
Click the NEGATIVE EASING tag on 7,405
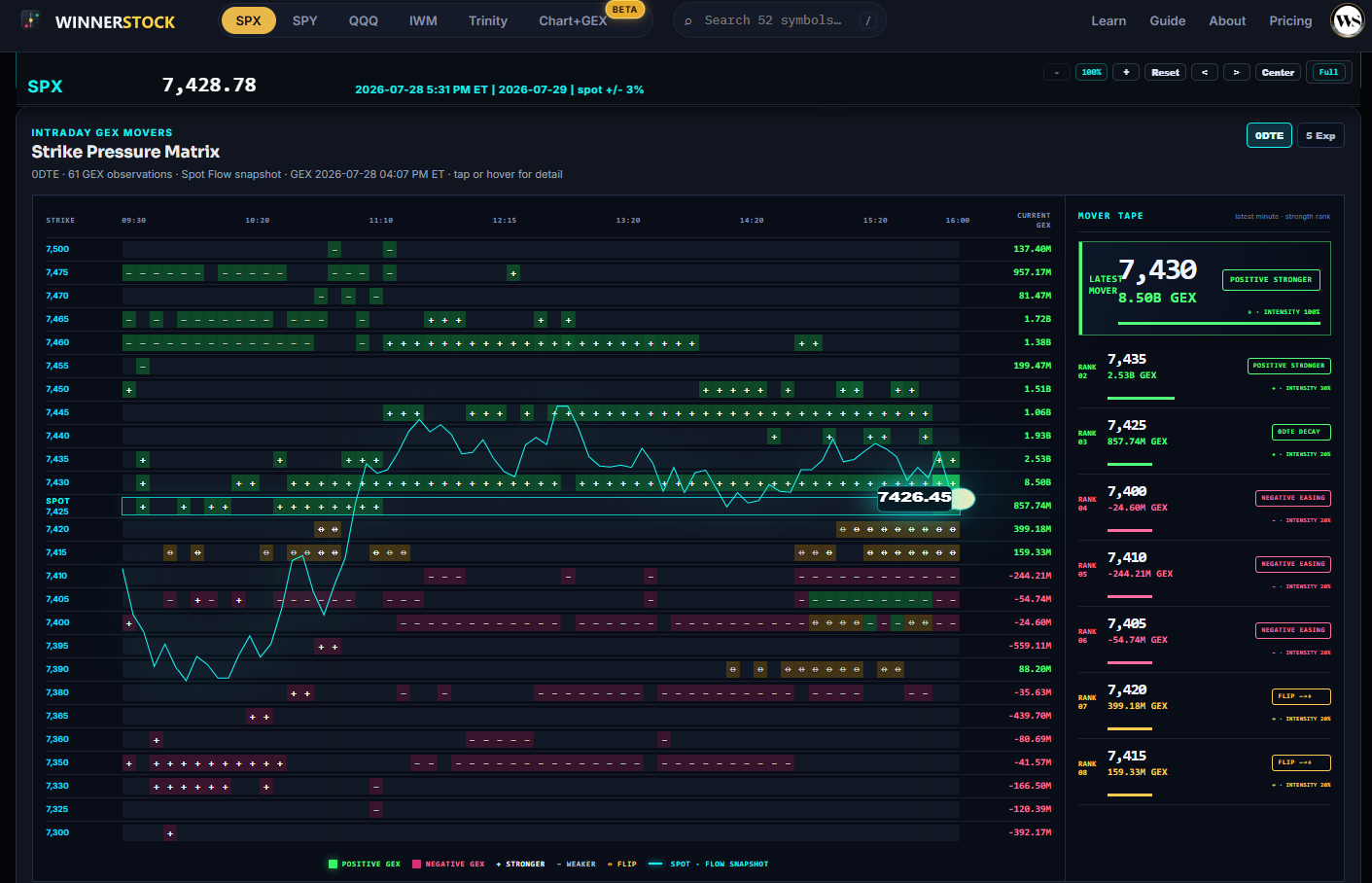[1293, 630]
